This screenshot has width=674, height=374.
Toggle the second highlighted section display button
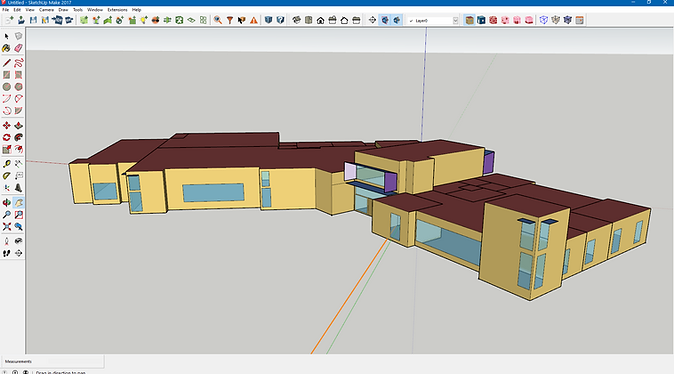(x=397, y=20)
